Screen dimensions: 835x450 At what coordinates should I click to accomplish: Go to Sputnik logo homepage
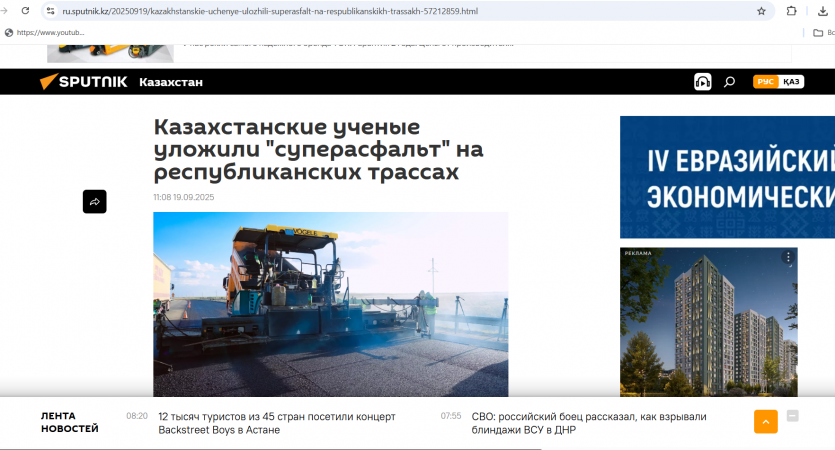(x=84, y=81)
